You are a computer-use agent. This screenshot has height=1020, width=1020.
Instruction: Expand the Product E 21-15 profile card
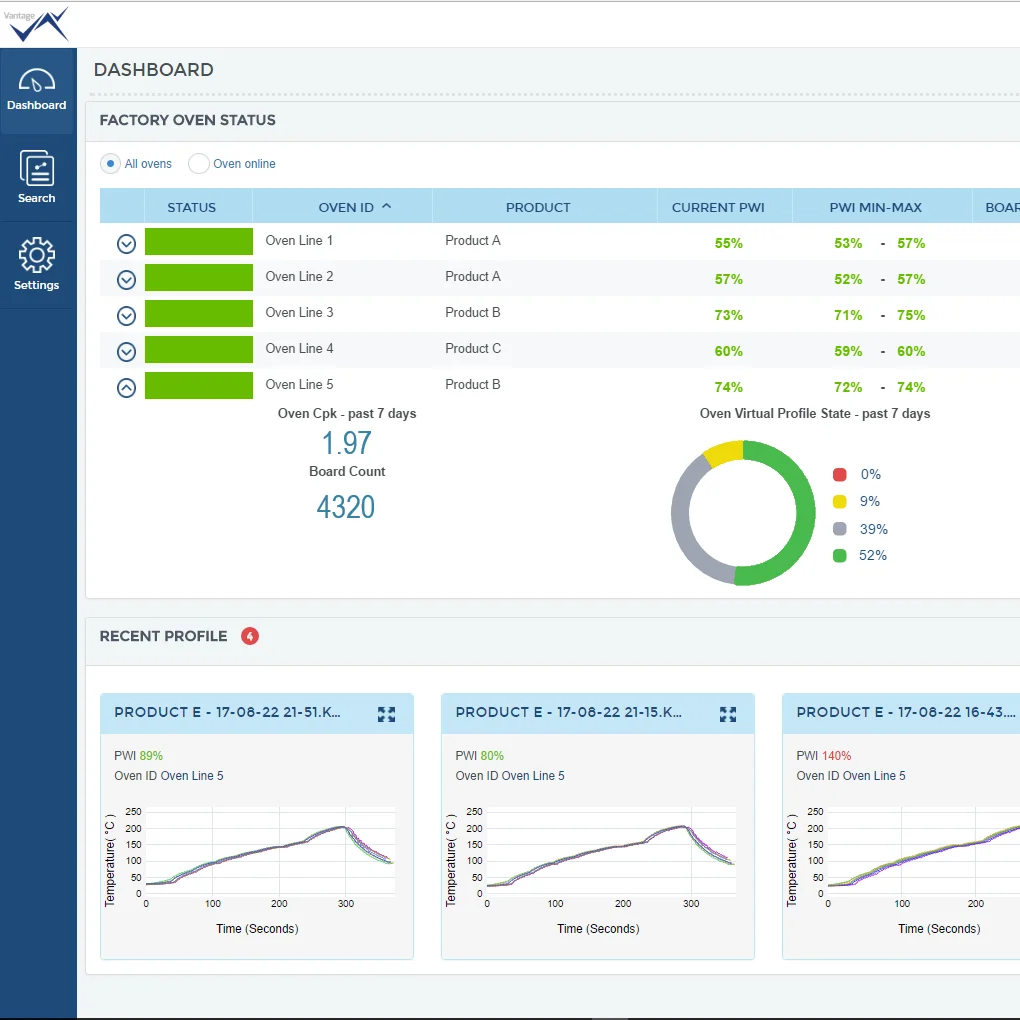(728, 714)
